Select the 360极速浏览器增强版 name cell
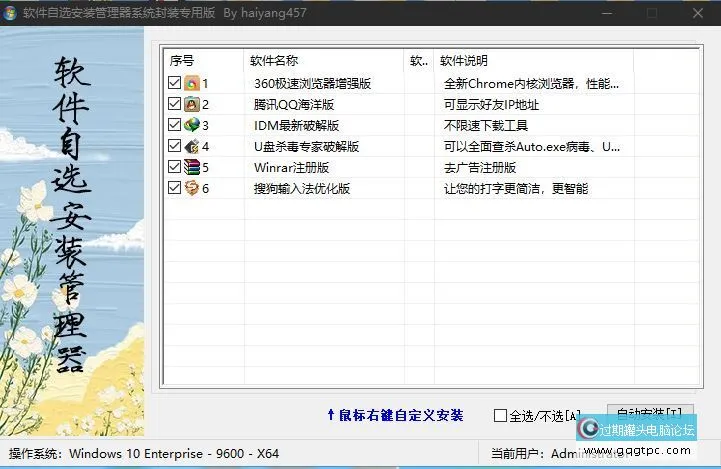 (x=313, y=84)
